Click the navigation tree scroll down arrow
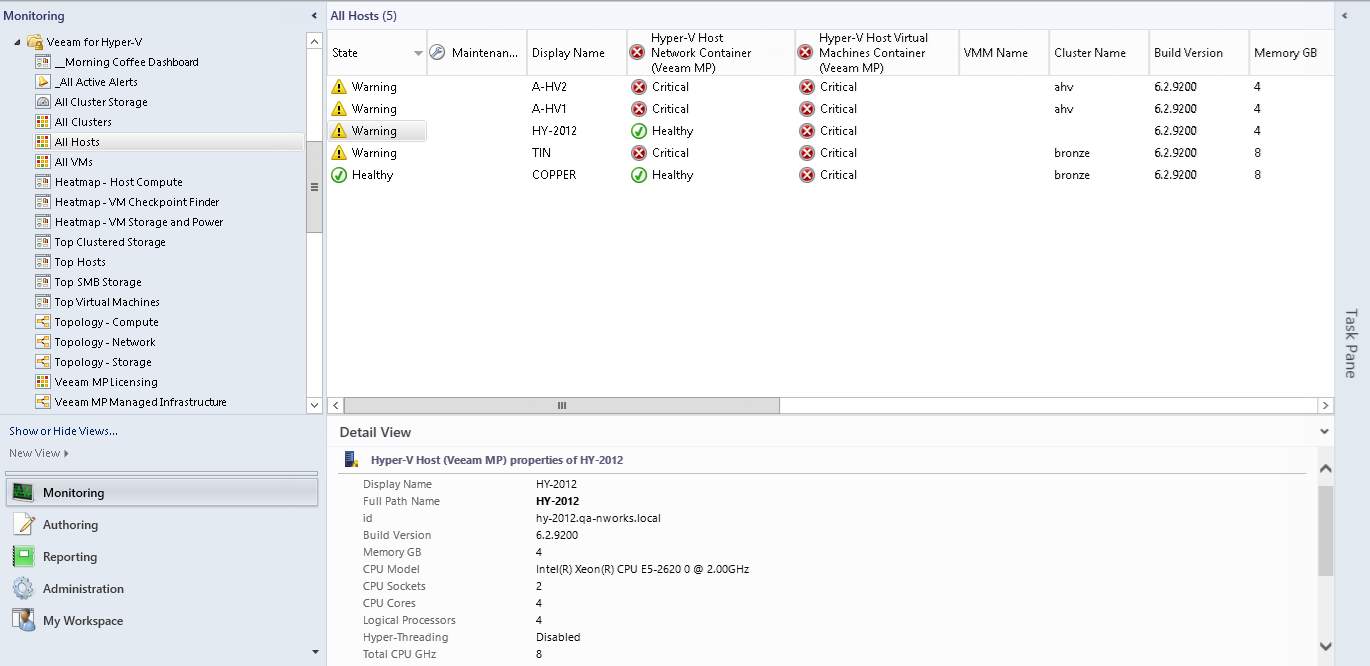This screenshot has height=666, width=1370. (314, 405)
